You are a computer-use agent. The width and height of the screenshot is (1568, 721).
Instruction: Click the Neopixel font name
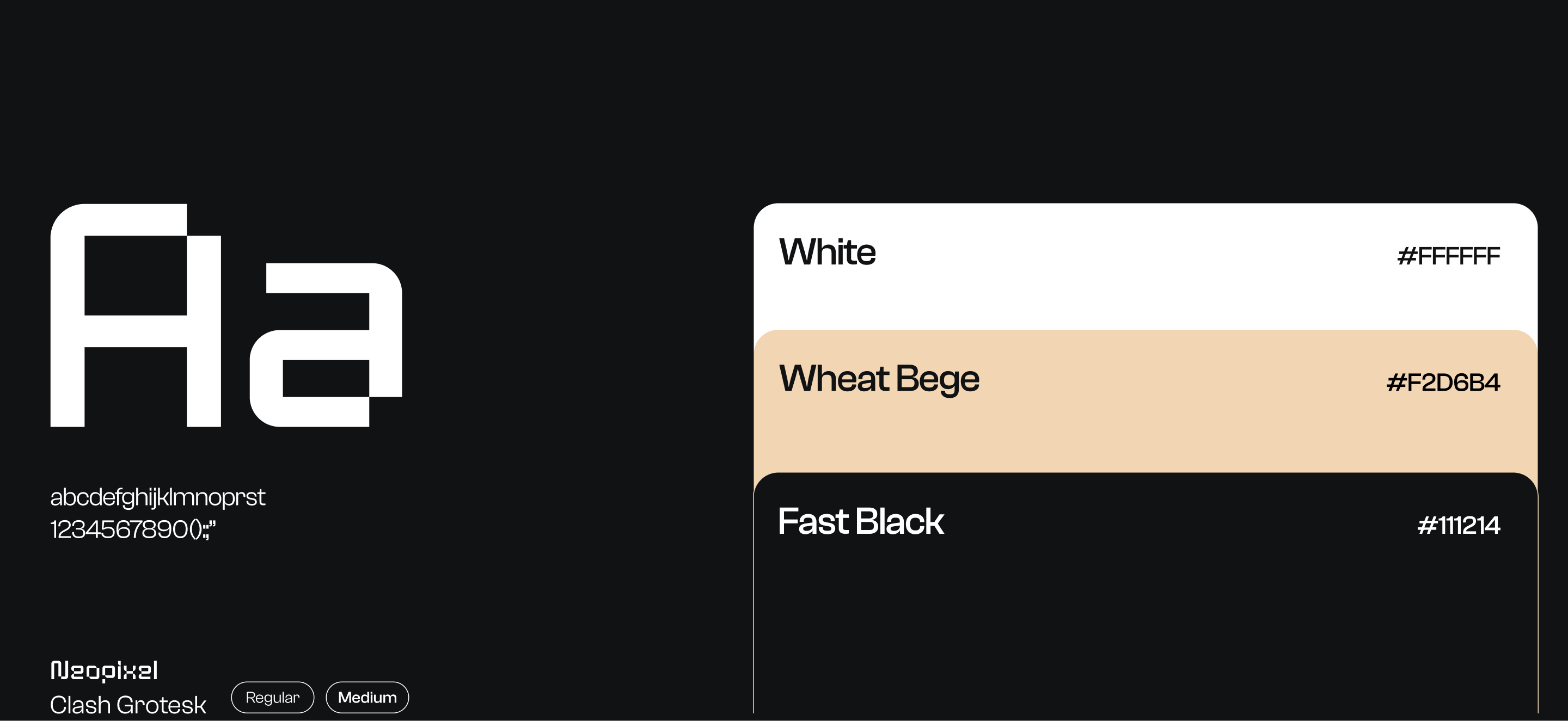104,670
